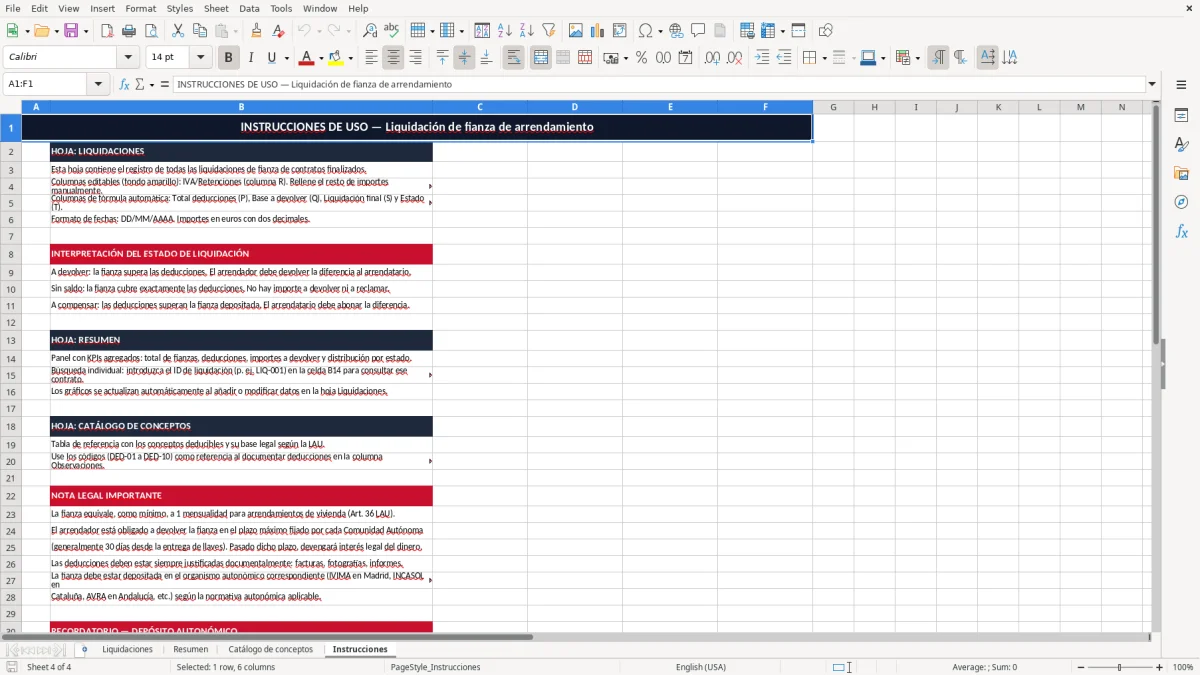This screenshot has width=1200, height=675.
Task: Select column G header
Action: 833,107
